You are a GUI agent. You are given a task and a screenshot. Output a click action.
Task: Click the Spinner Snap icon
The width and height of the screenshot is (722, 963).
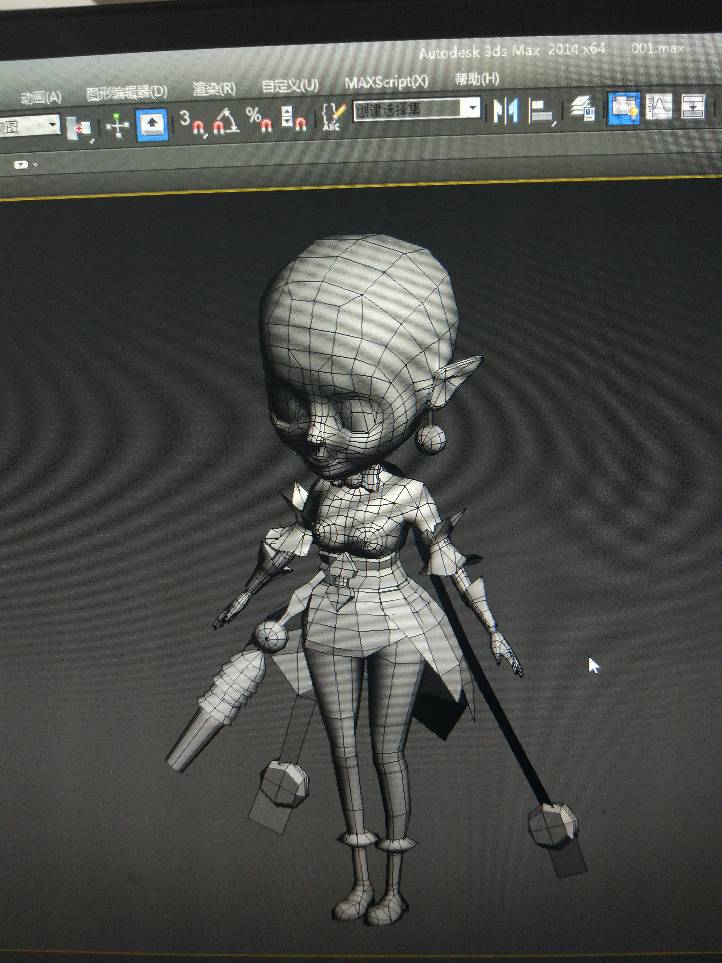coord(293,117)
